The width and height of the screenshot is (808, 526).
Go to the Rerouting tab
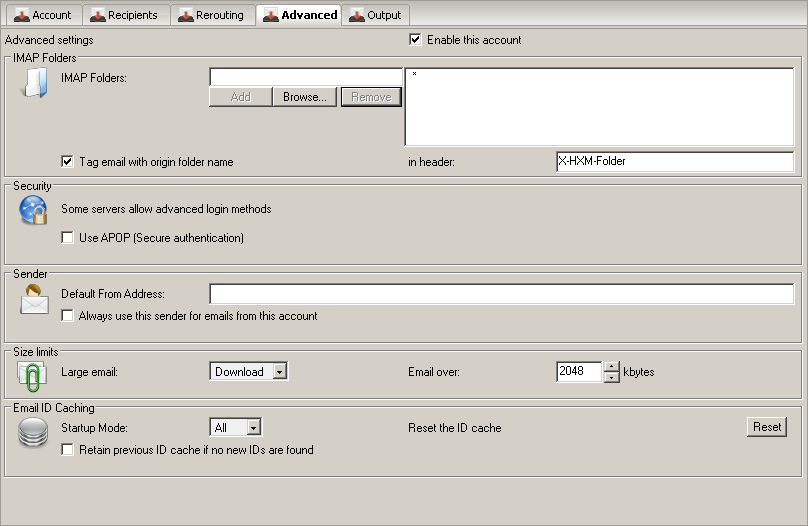(210, 15)
